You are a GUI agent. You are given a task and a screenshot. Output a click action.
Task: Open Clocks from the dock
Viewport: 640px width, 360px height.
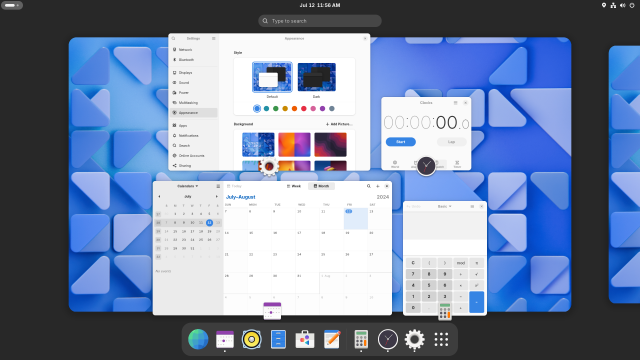(x=388, y=339)
